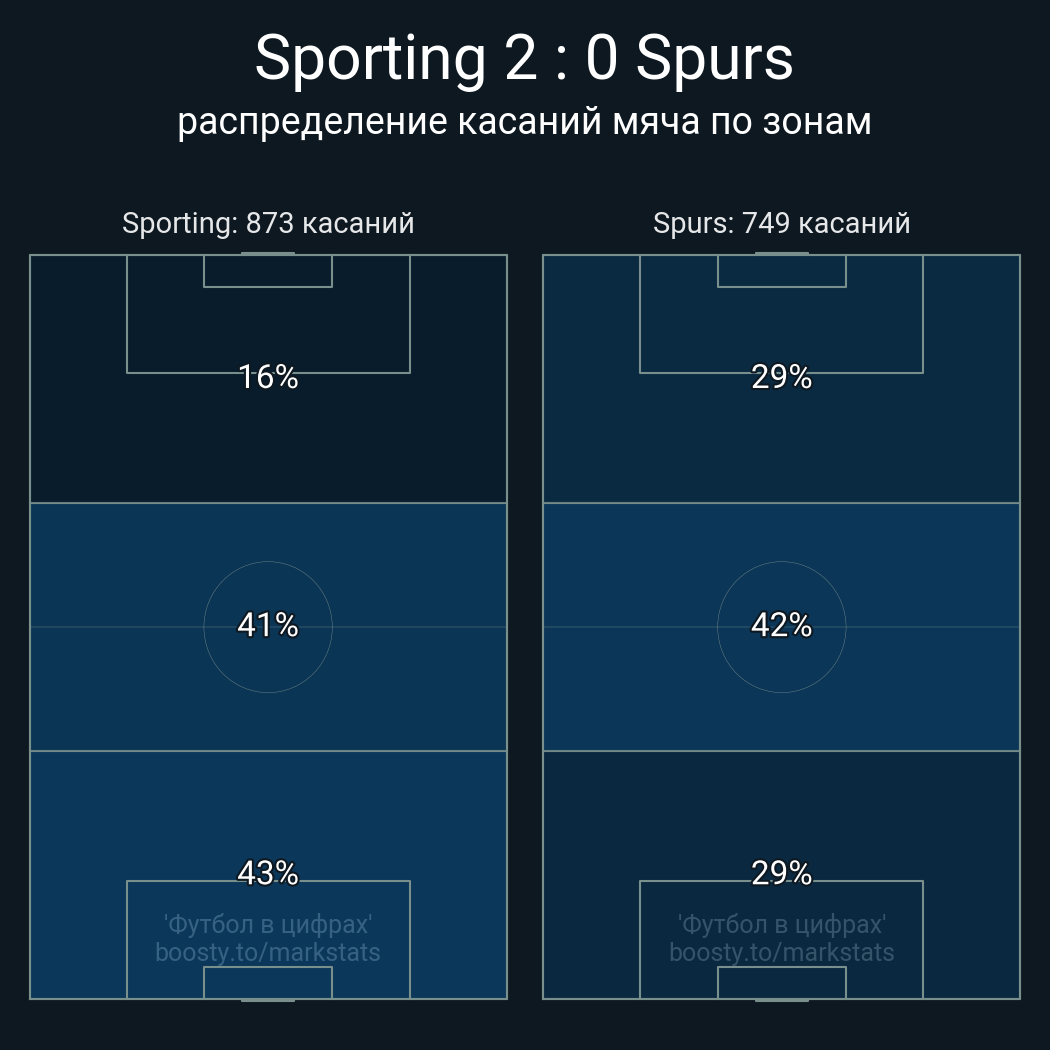This screenshot has width=1050, height=1050.
Task: Click the 16% label on Sporting pitch
Action: point(268,377)
